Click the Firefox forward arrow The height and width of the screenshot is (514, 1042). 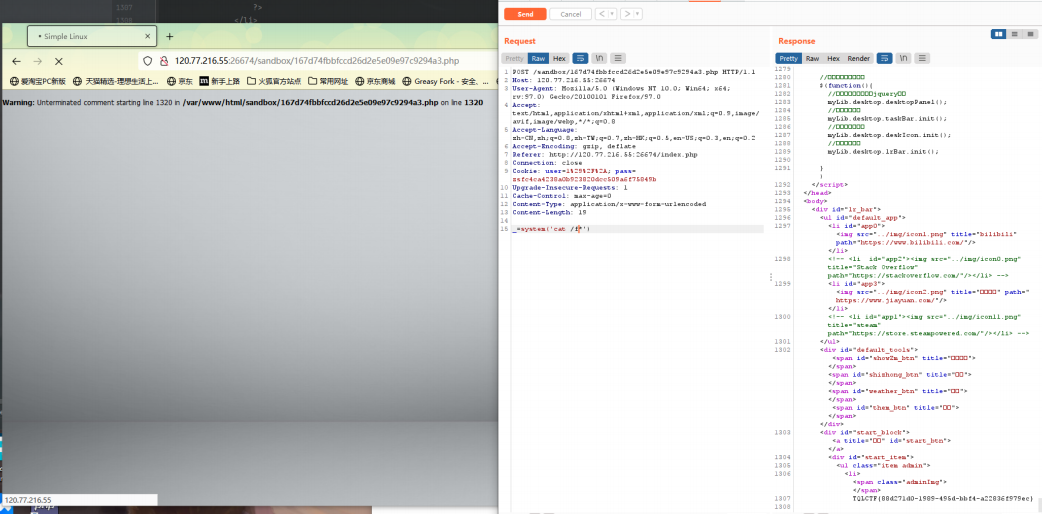click(x=38, y=61)
